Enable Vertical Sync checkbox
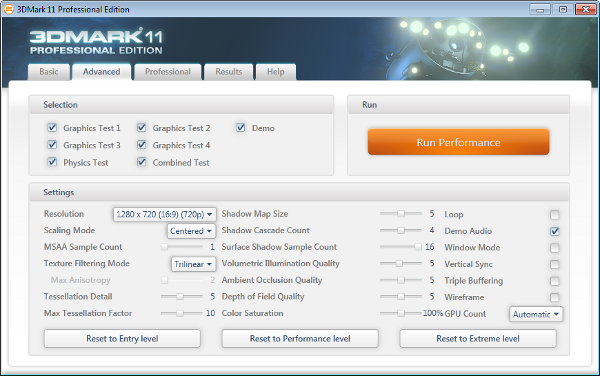Viewport: 600px width, 376px height. [x=554, y=264]
